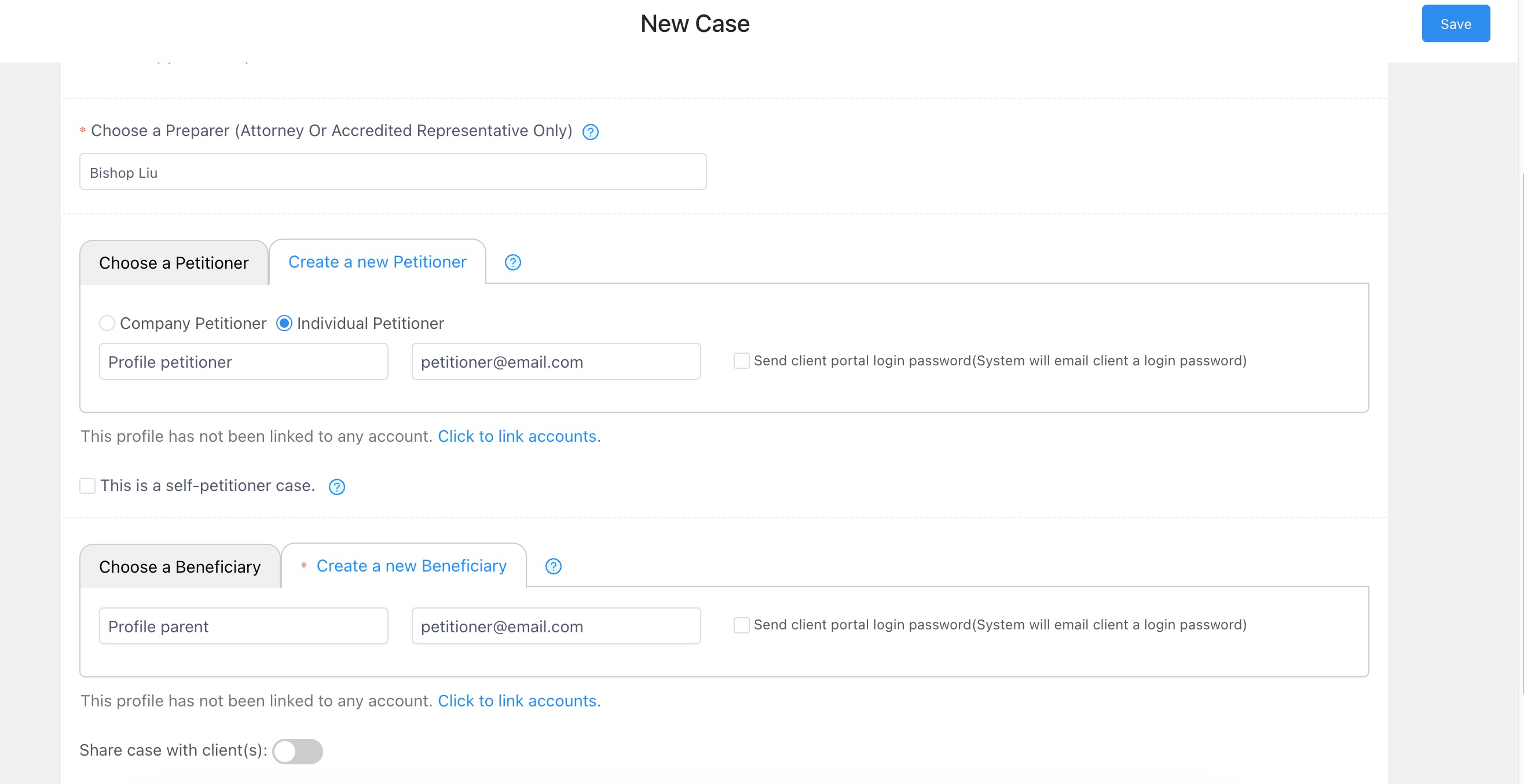Screen dimensions: 1524x784
Task: Click help icon next to self-petitioner case
Action: coord(336,486)
